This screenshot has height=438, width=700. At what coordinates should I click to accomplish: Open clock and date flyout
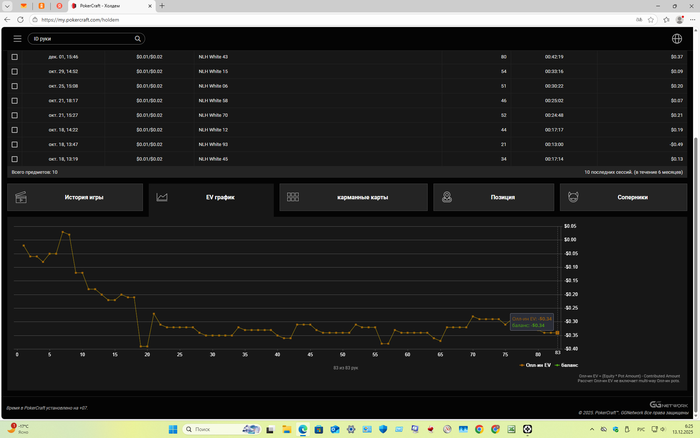tap(683, 429)
